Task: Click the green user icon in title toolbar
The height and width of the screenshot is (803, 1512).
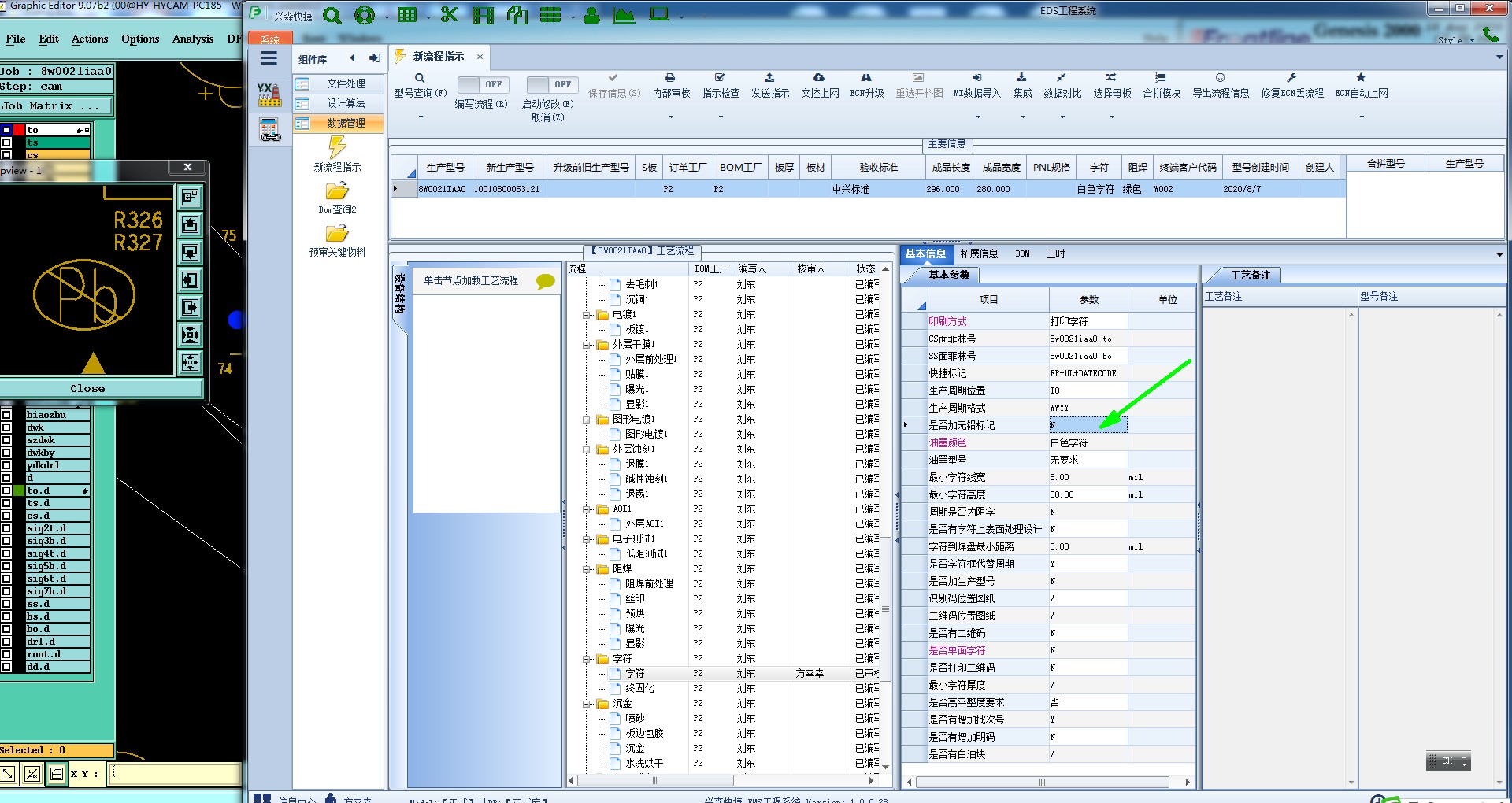Action: click(x=591, y=15)
